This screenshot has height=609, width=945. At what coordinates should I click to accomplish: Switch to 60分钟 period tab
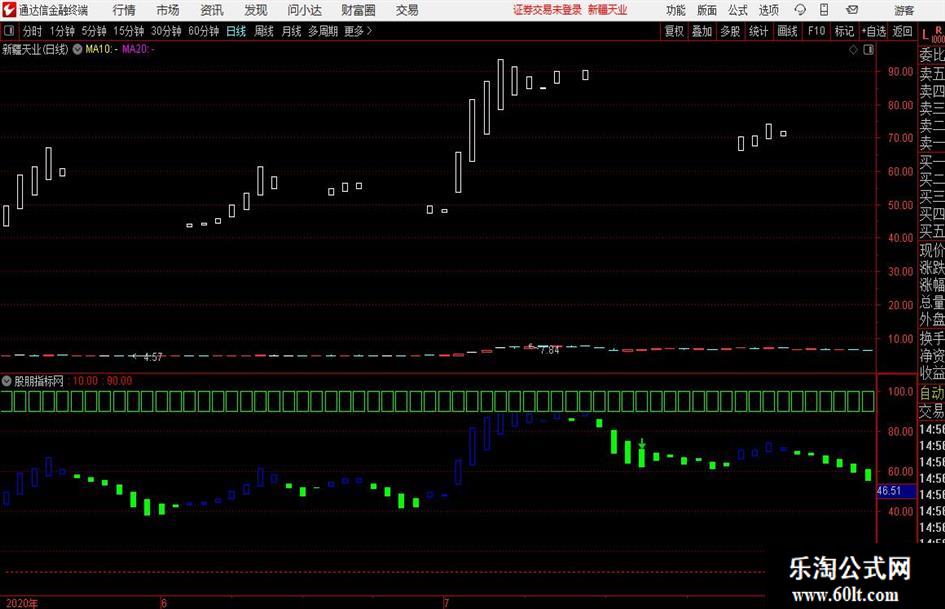pos(203,31)
